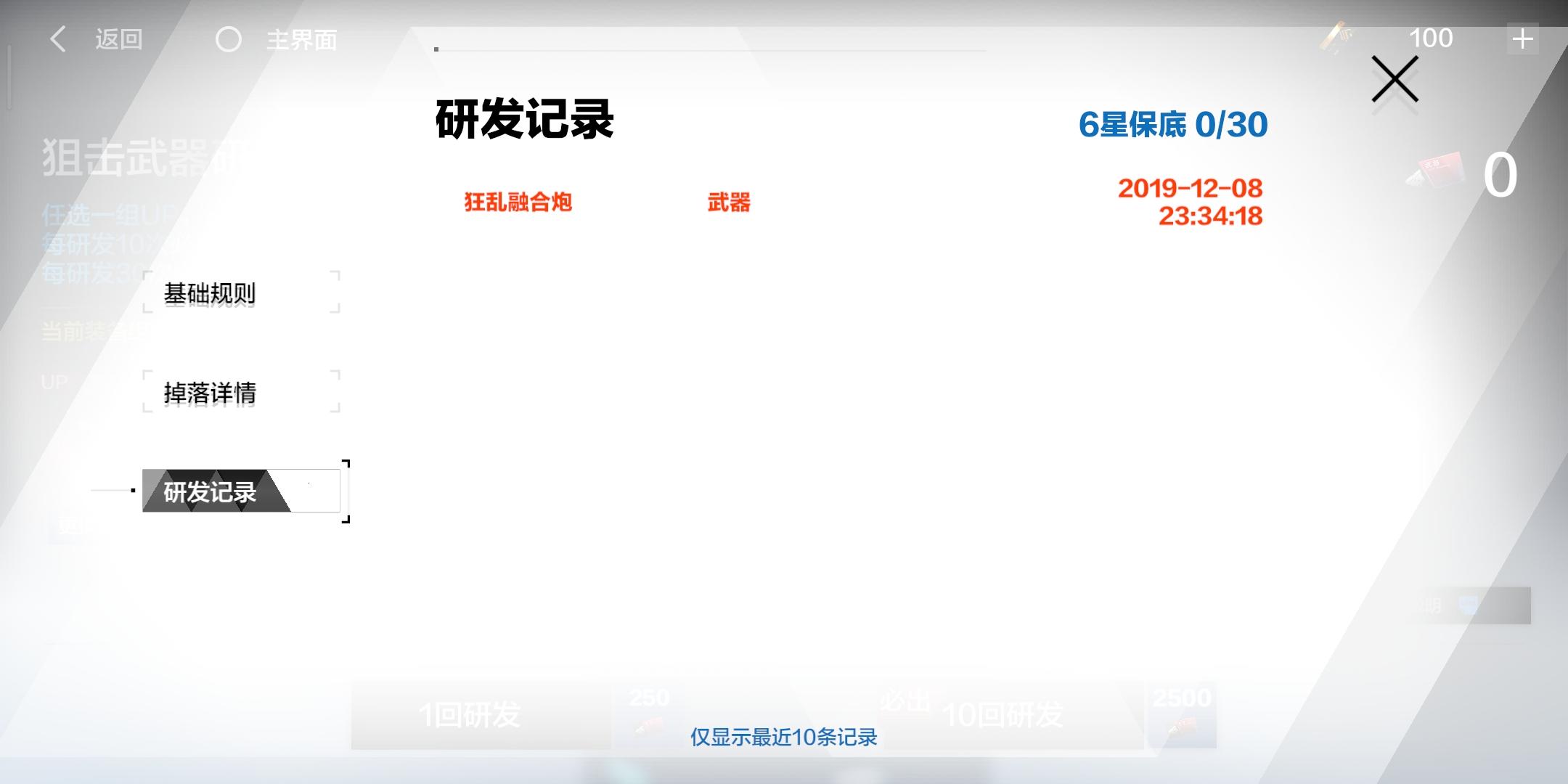Viewport: 1568px width, 784px height.
Task: Click the 250 cost ticket icon
Action: [x=648, y=724]
